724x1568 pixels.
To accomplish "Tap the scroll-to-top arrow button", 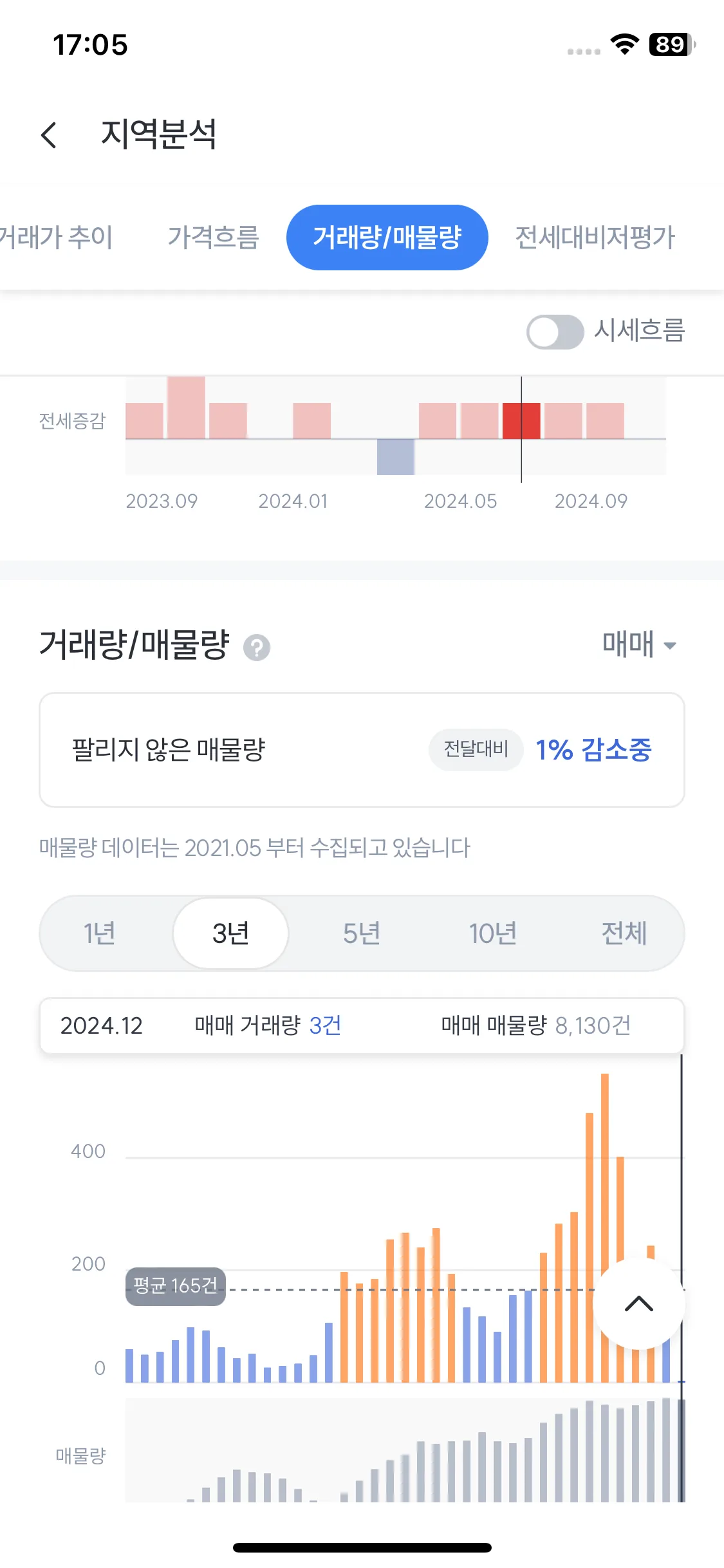I will 638,1303.
